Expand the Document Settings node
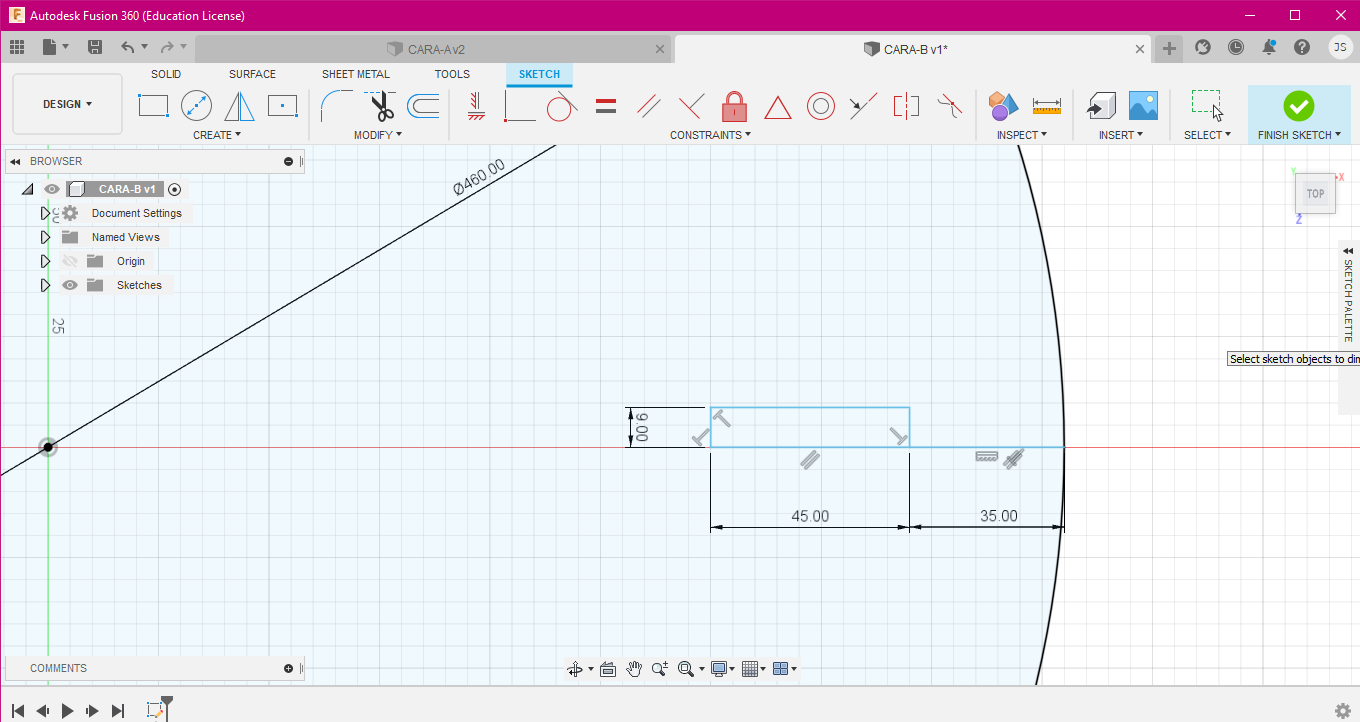Viewport: 1360px width, 722px height. 45,213
